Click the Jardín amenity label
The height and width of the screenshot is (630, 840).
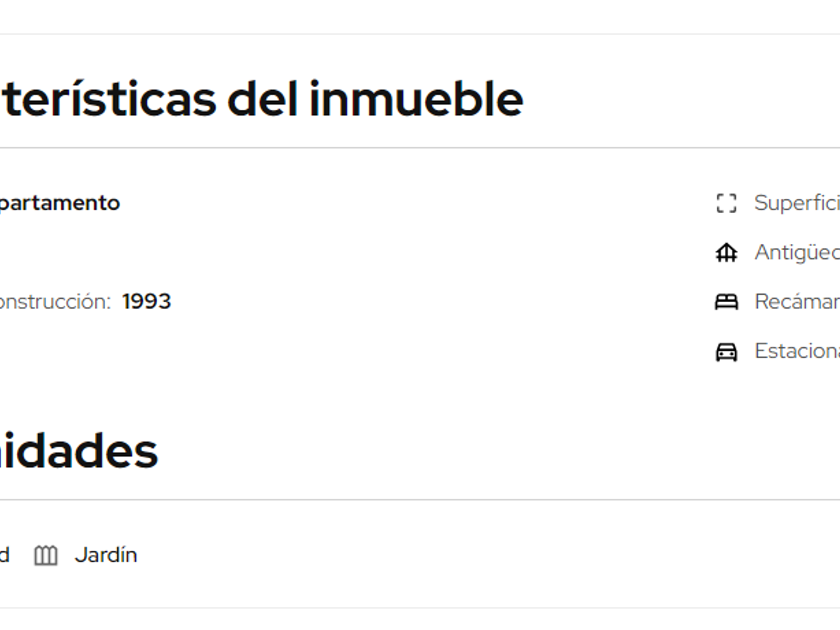tap(106, 555)
